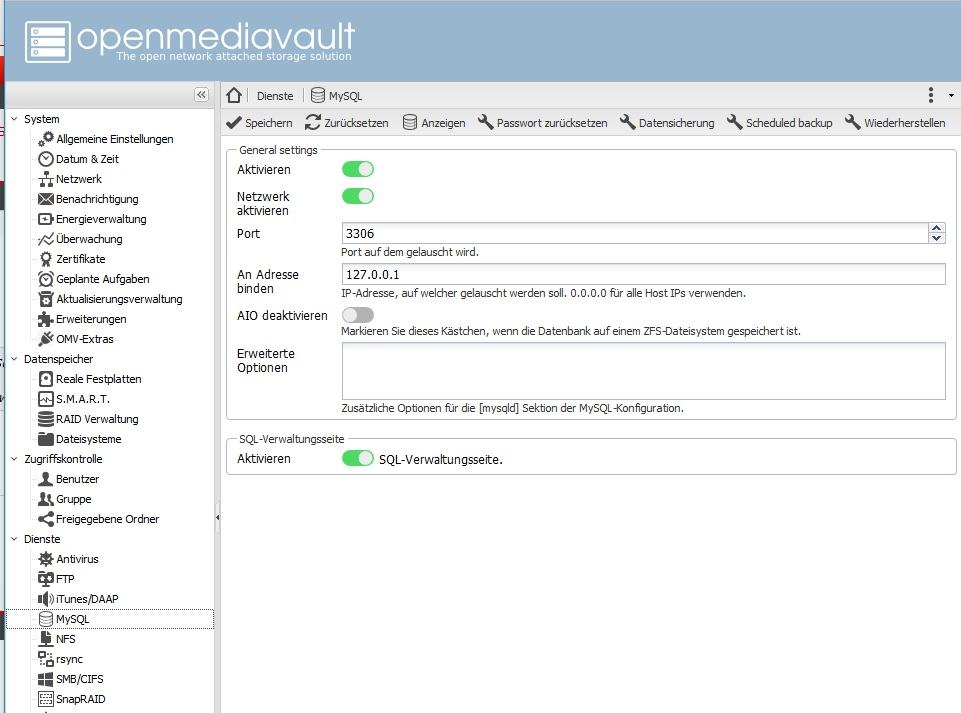
Task: Click the MySQL breadcrumb
Action: tap(336, 96)
